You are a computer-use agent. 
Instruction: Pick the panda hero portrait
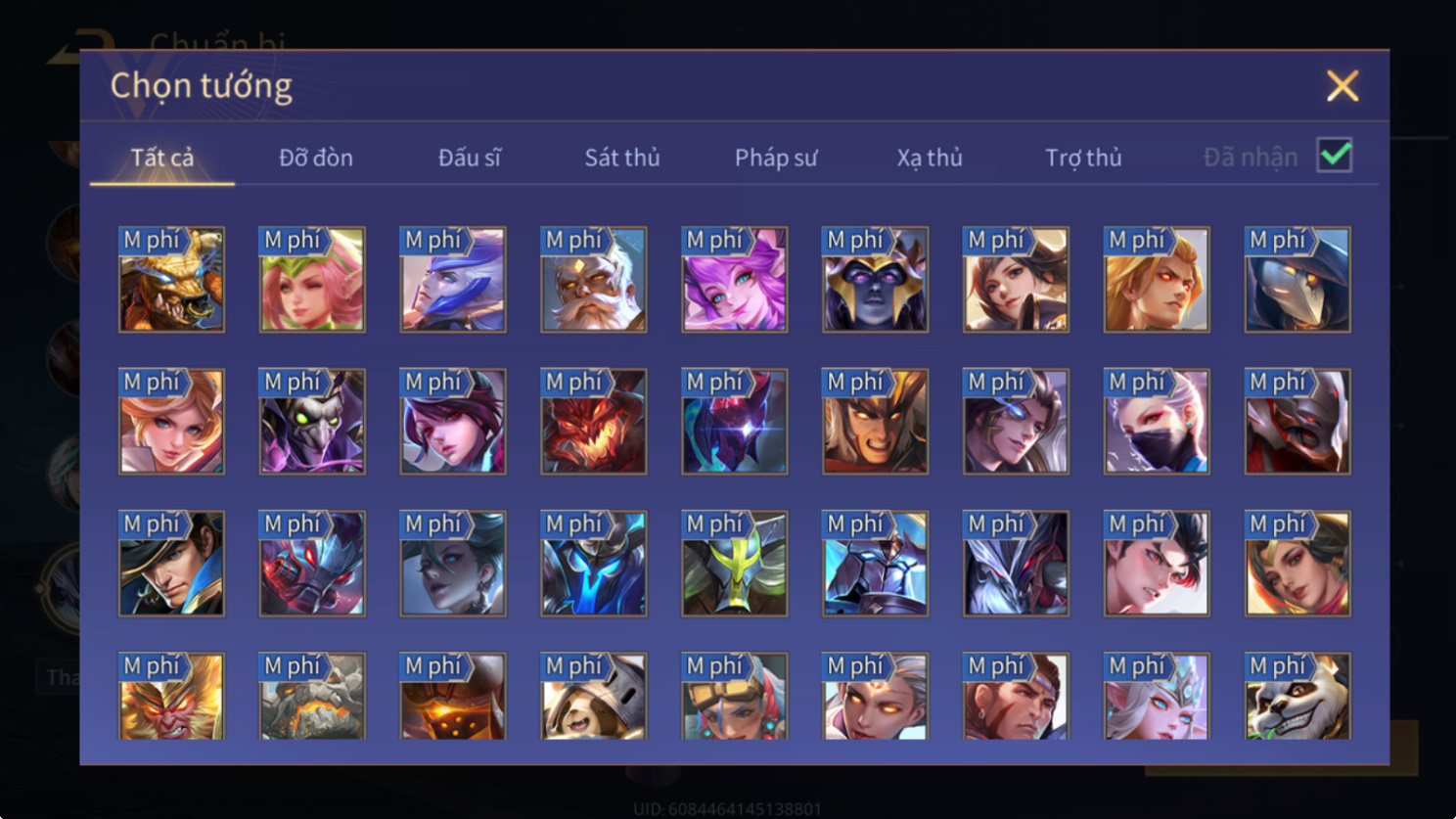point(1297,696)
